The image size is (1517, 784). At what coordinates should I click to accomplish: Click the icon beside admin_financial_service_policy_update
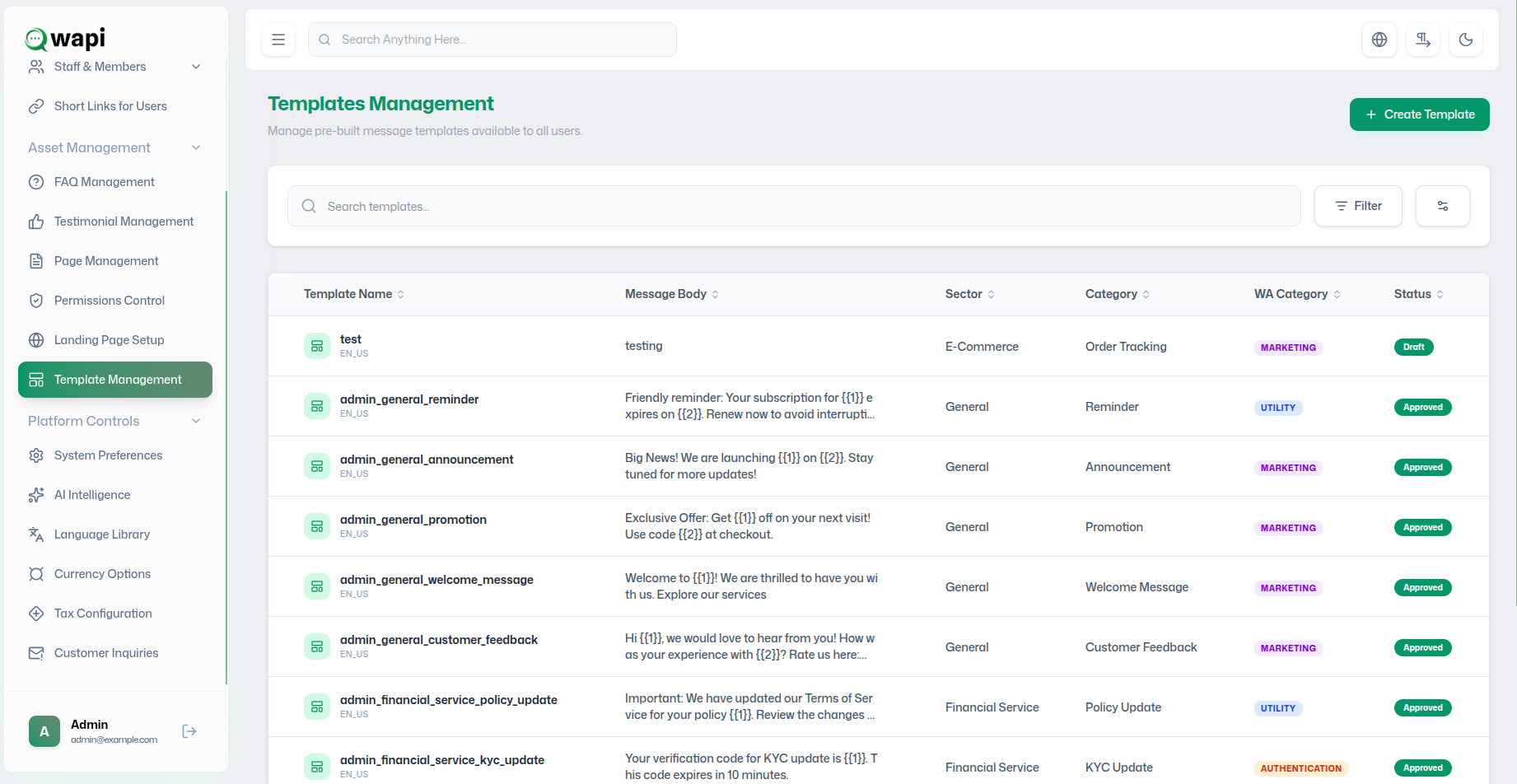(x=317, y=707)
